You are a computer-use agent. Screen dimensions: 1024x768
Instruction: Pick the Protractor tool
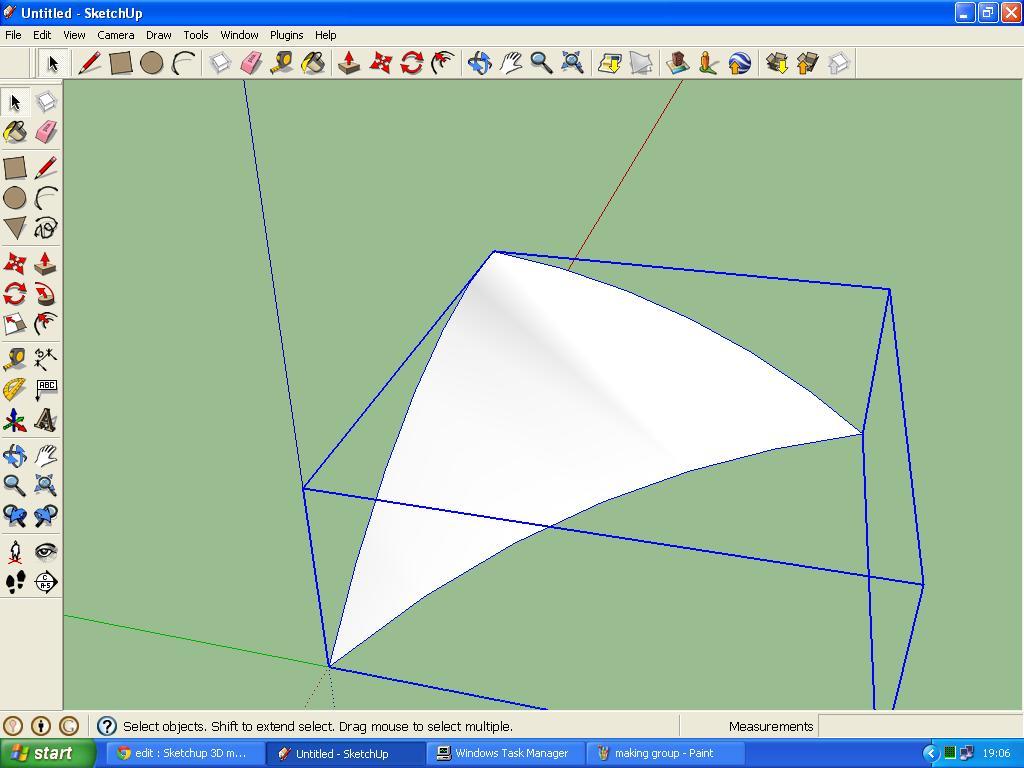(x=15, y=389)
